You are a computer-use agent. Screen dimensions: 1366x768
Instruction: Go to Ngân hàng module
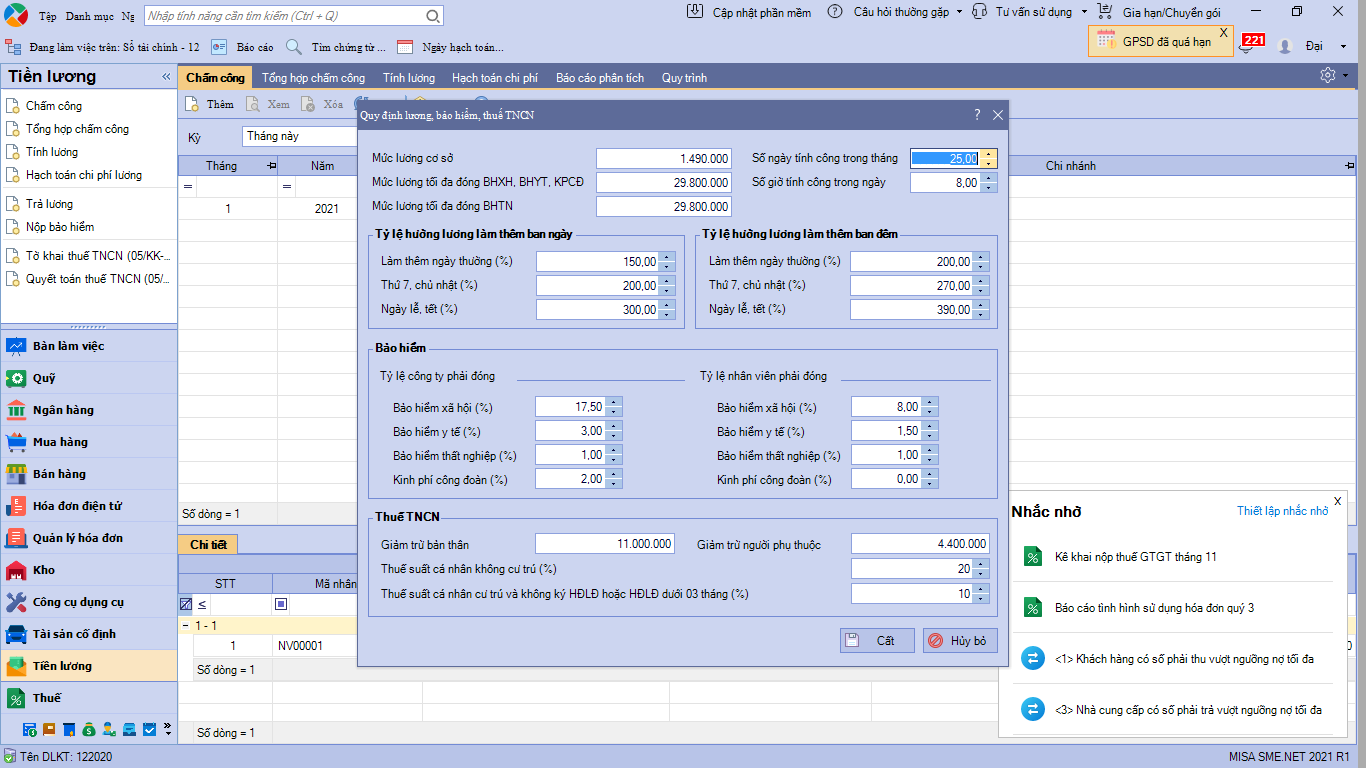pos(89,410)
